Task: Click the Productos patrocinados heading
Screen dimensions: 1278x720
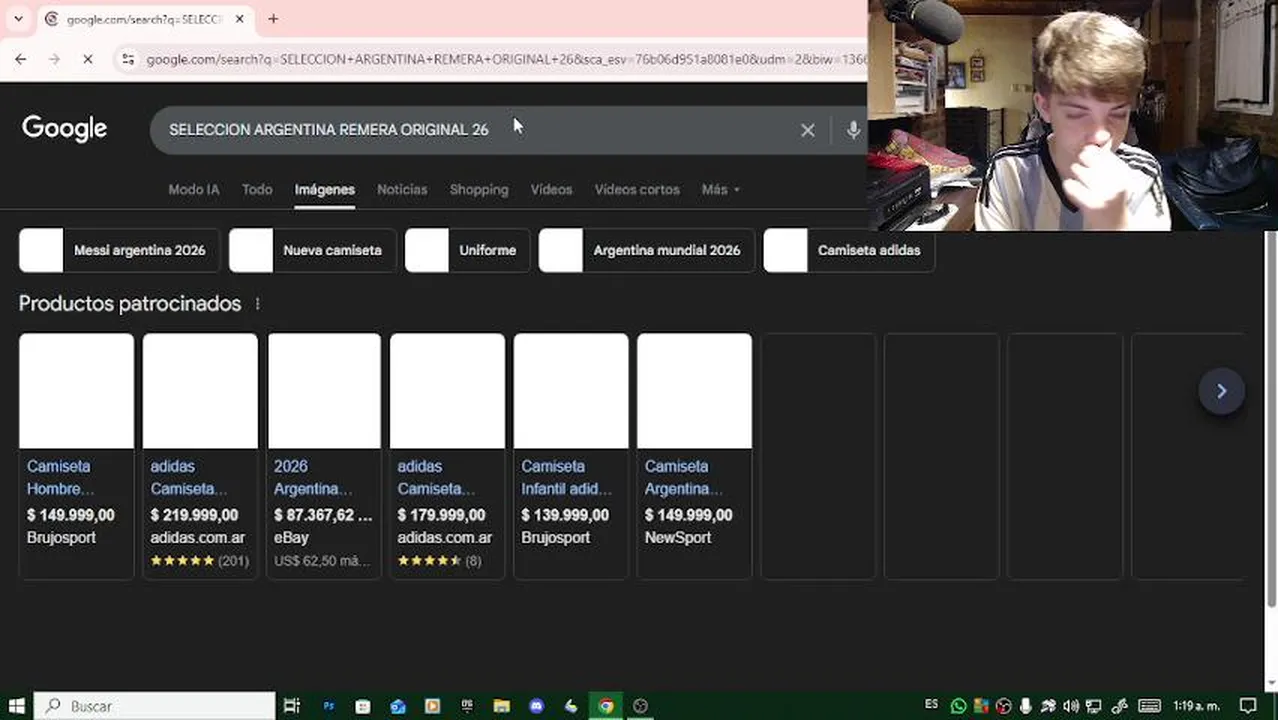Action: (x=130, y=304)
